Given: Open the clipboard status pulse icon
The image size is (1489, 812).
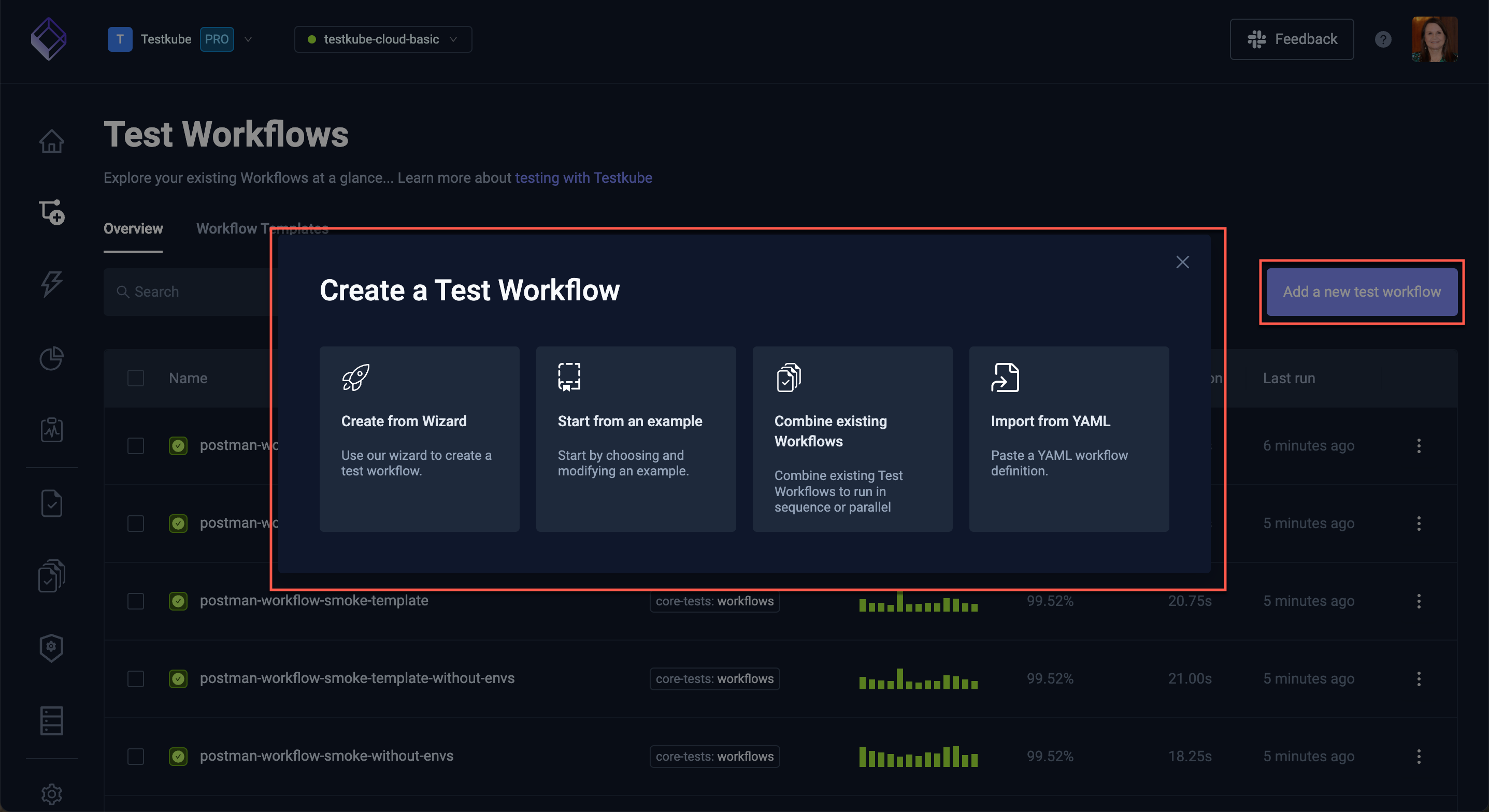Looking at the screenshot, I should click(x=51, y=429).
